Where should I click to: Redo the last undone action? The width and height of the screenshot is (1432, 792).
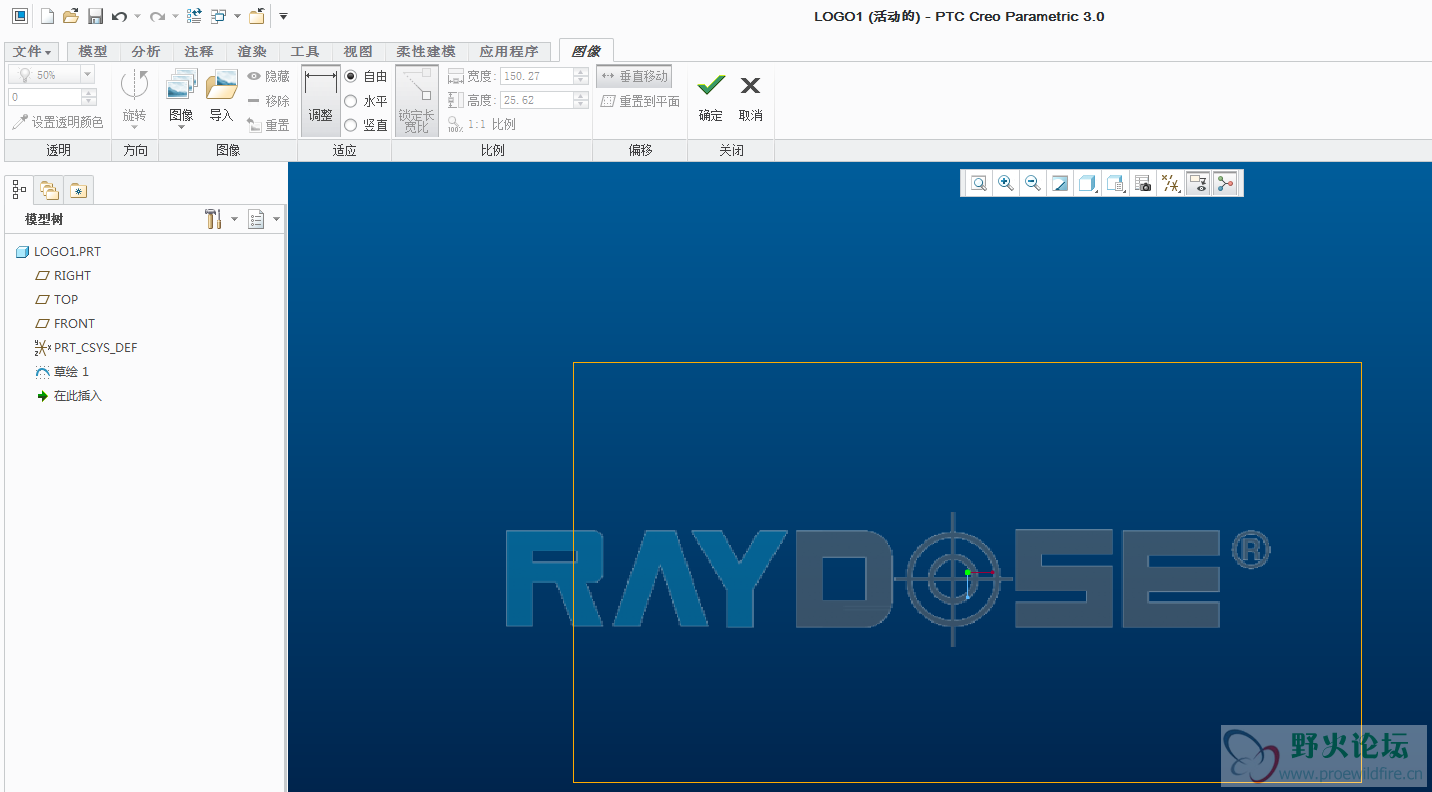(x=157, y=16)
